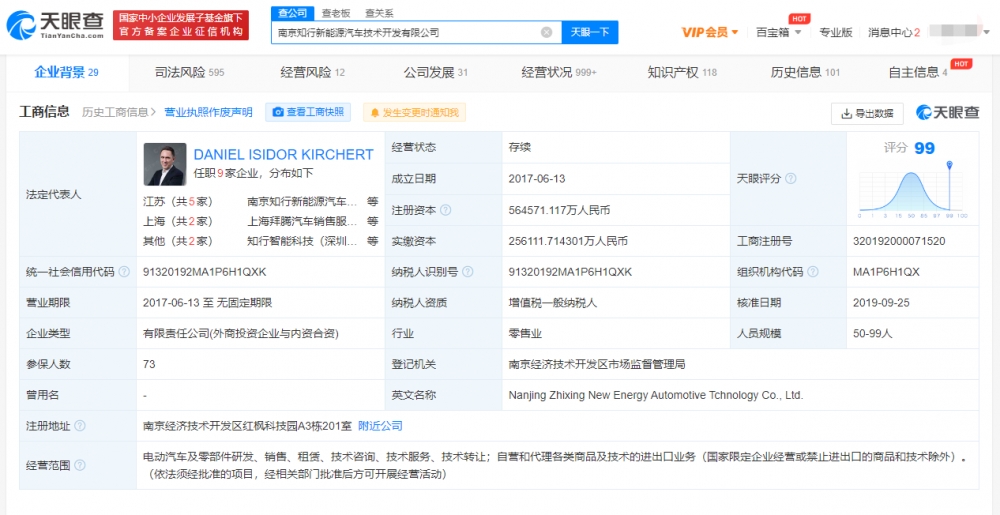
Task: Click paid-in capital value 256111.714301万人民币
Action: pyautogui.click(x=568, y=241)
